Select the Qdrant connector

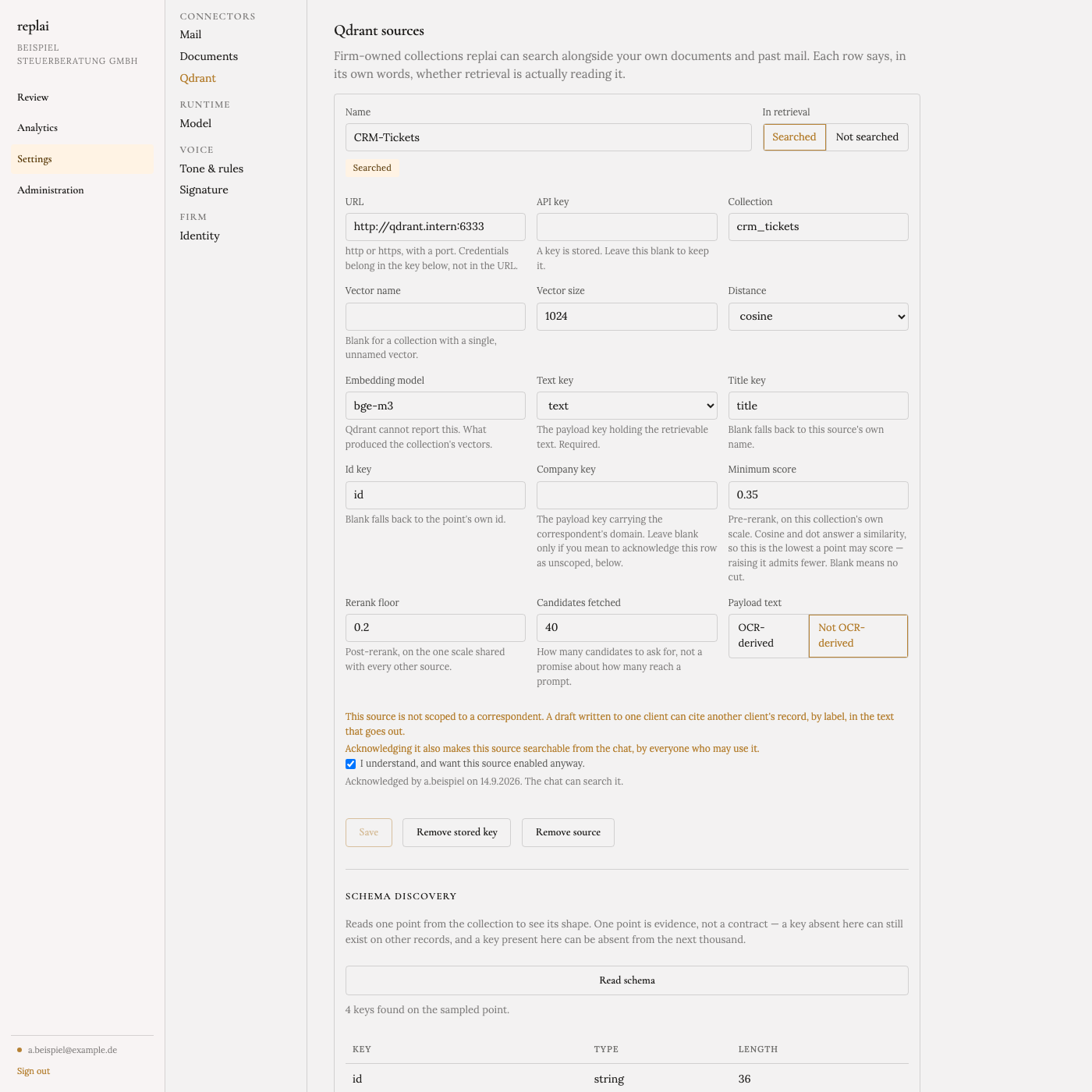197,78
